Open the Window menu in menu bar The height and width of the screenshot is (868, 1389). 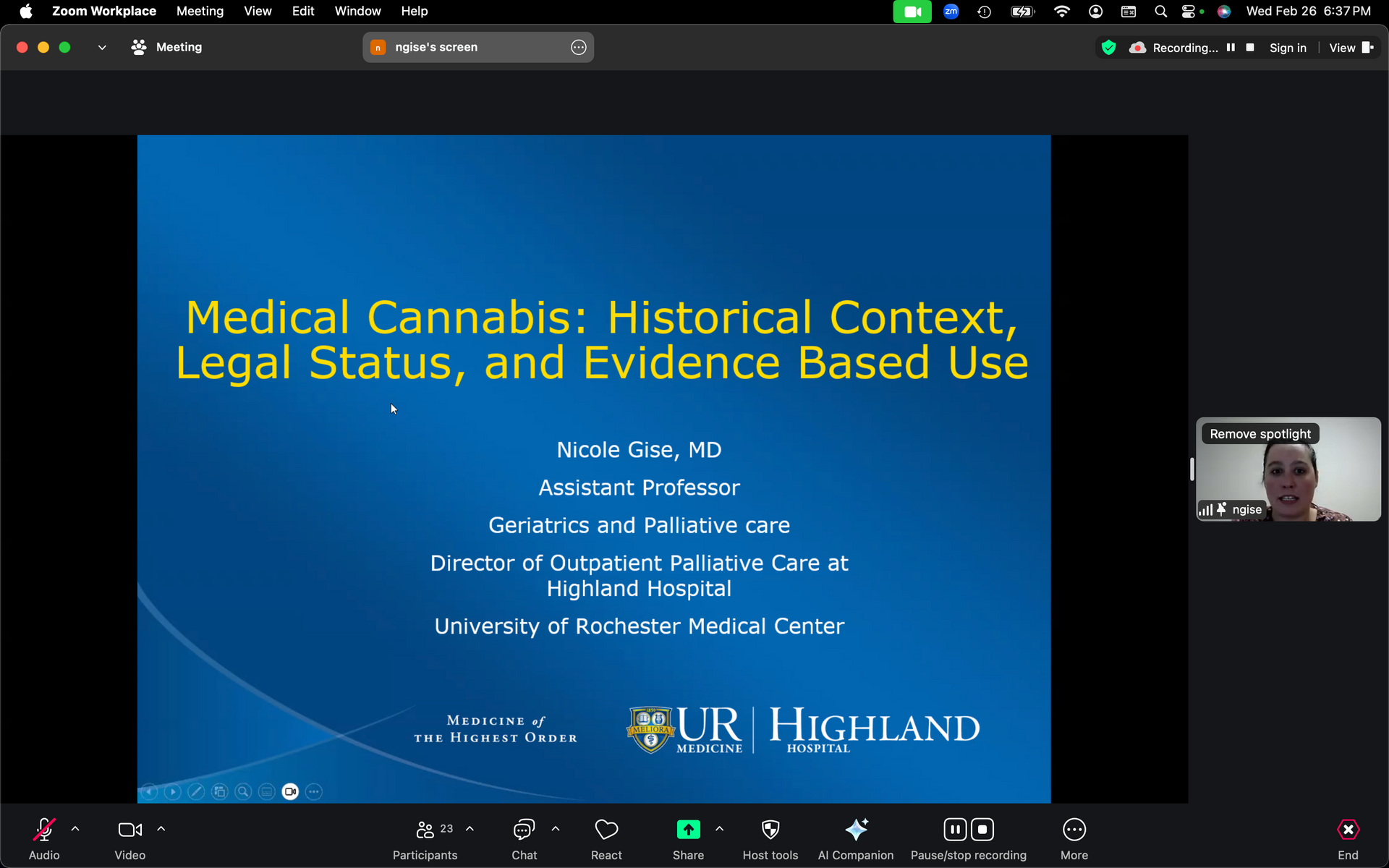pyautogui.click(x=357, y=11)
